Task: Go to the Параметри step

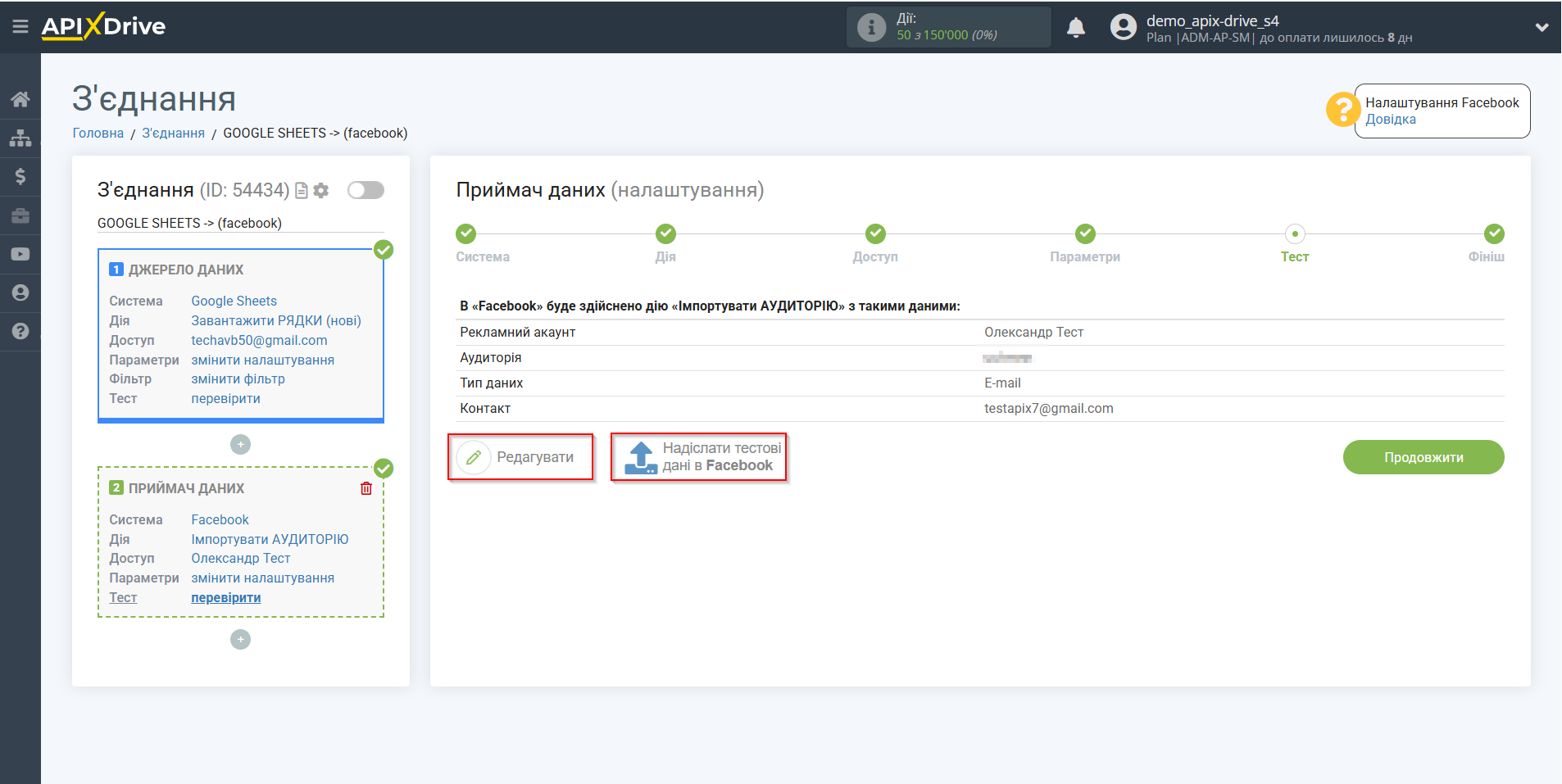Action: coord(1085,233)
